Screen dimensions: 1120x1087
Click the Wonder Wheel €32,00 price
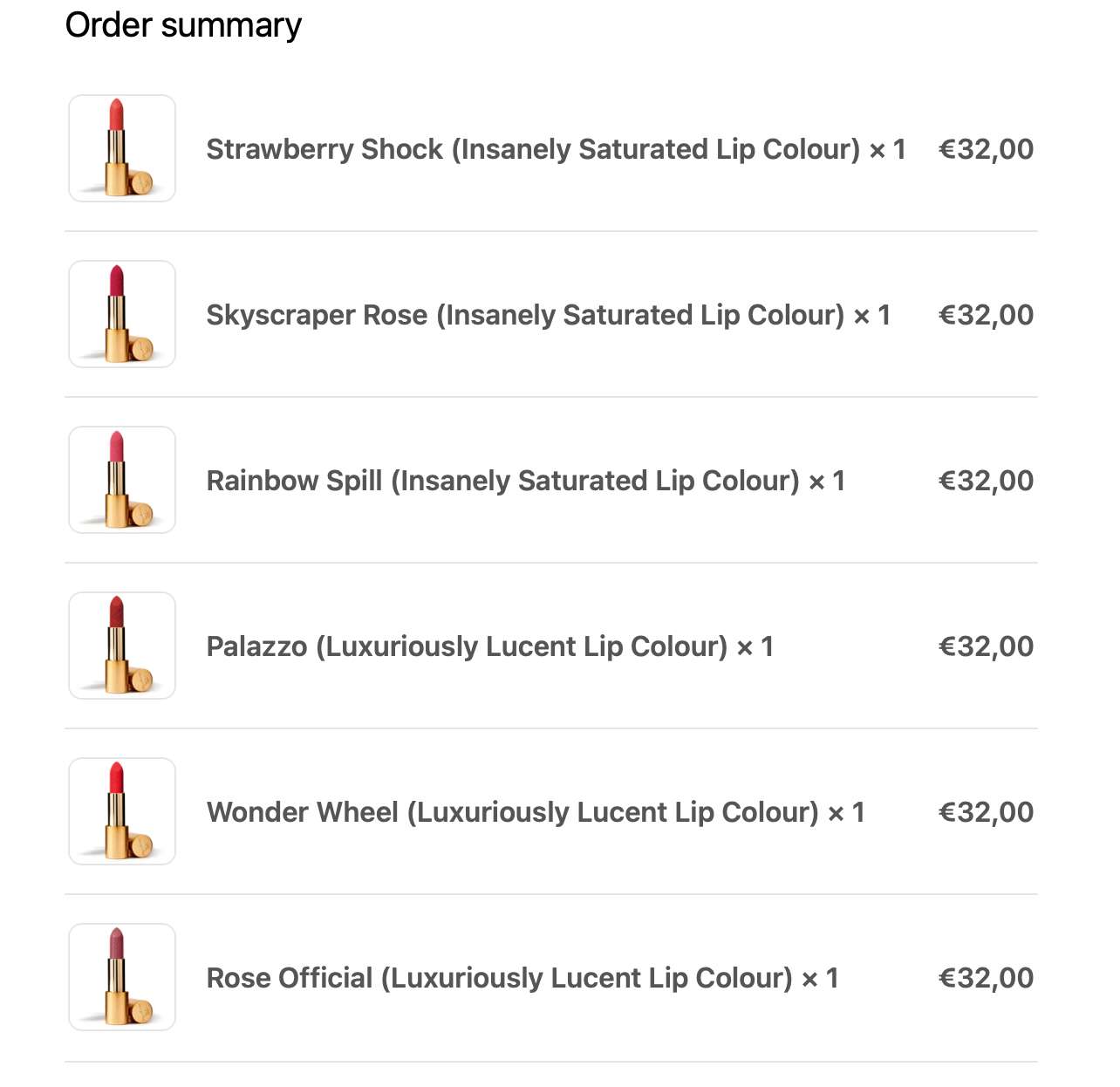[x=986, y=812]
